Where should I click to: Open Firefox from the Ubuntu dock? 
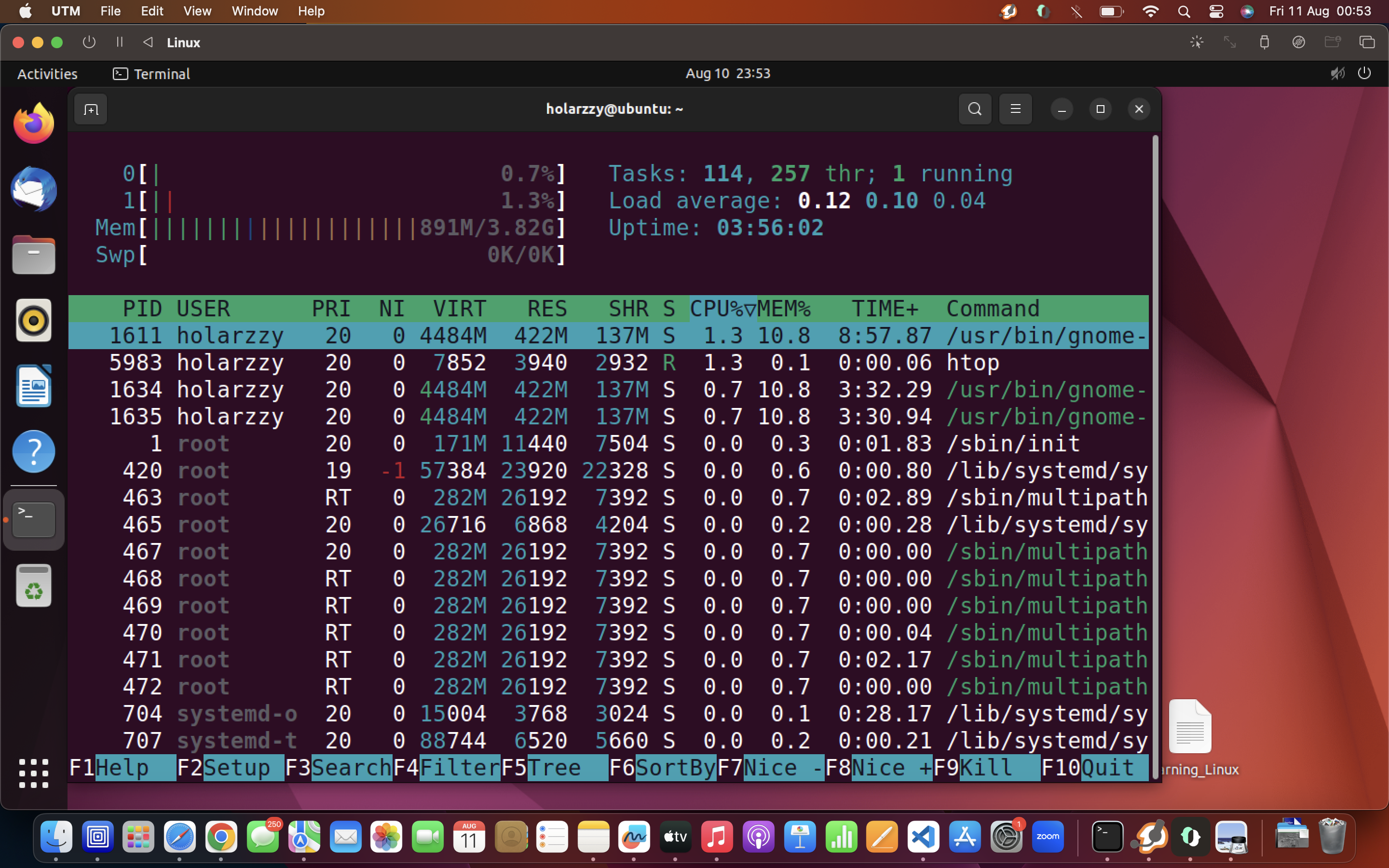pos(34,123)
